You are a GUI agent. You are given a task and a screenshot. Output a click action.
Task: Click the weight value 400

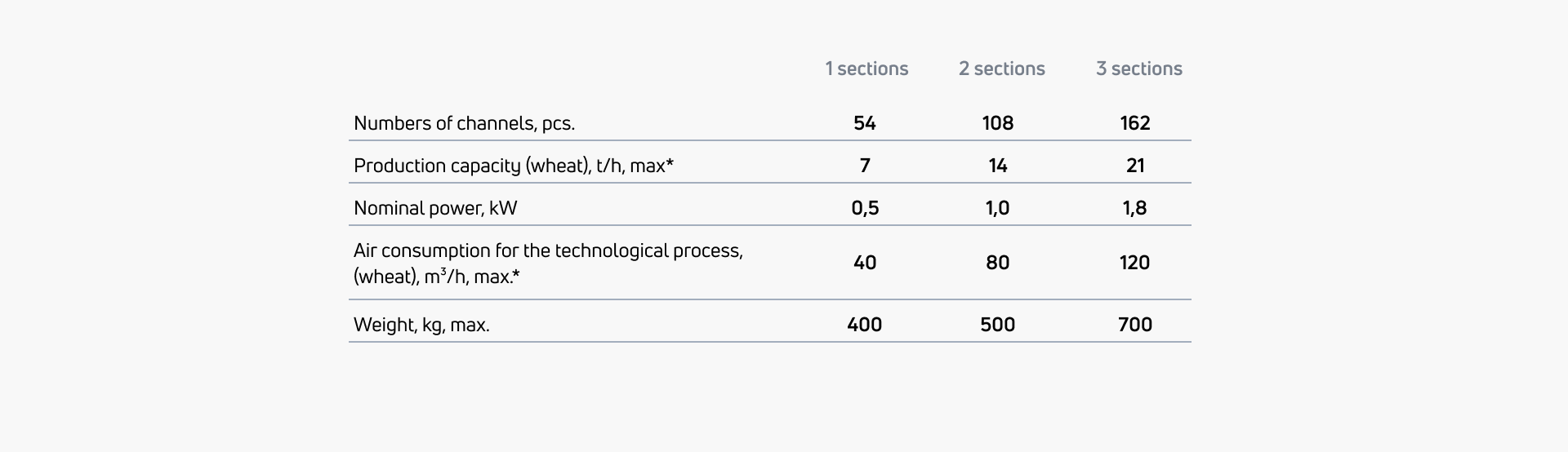[864, 325]
